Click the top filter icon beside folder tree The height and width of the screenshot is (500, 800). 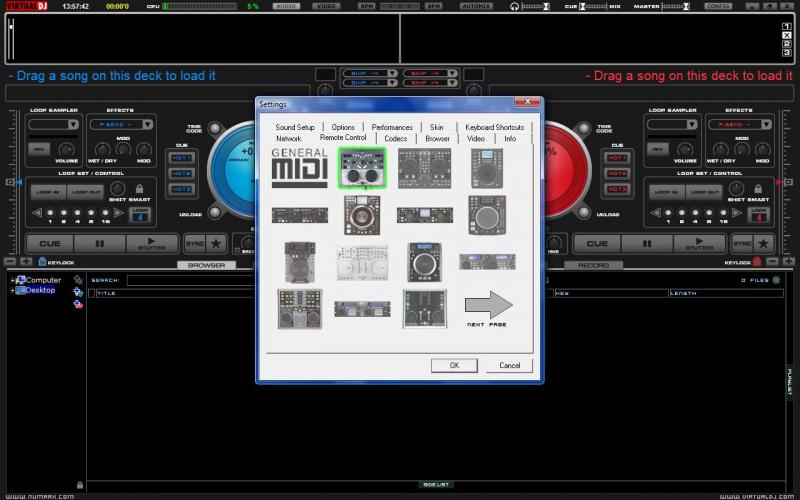click(x=78, y=280)
